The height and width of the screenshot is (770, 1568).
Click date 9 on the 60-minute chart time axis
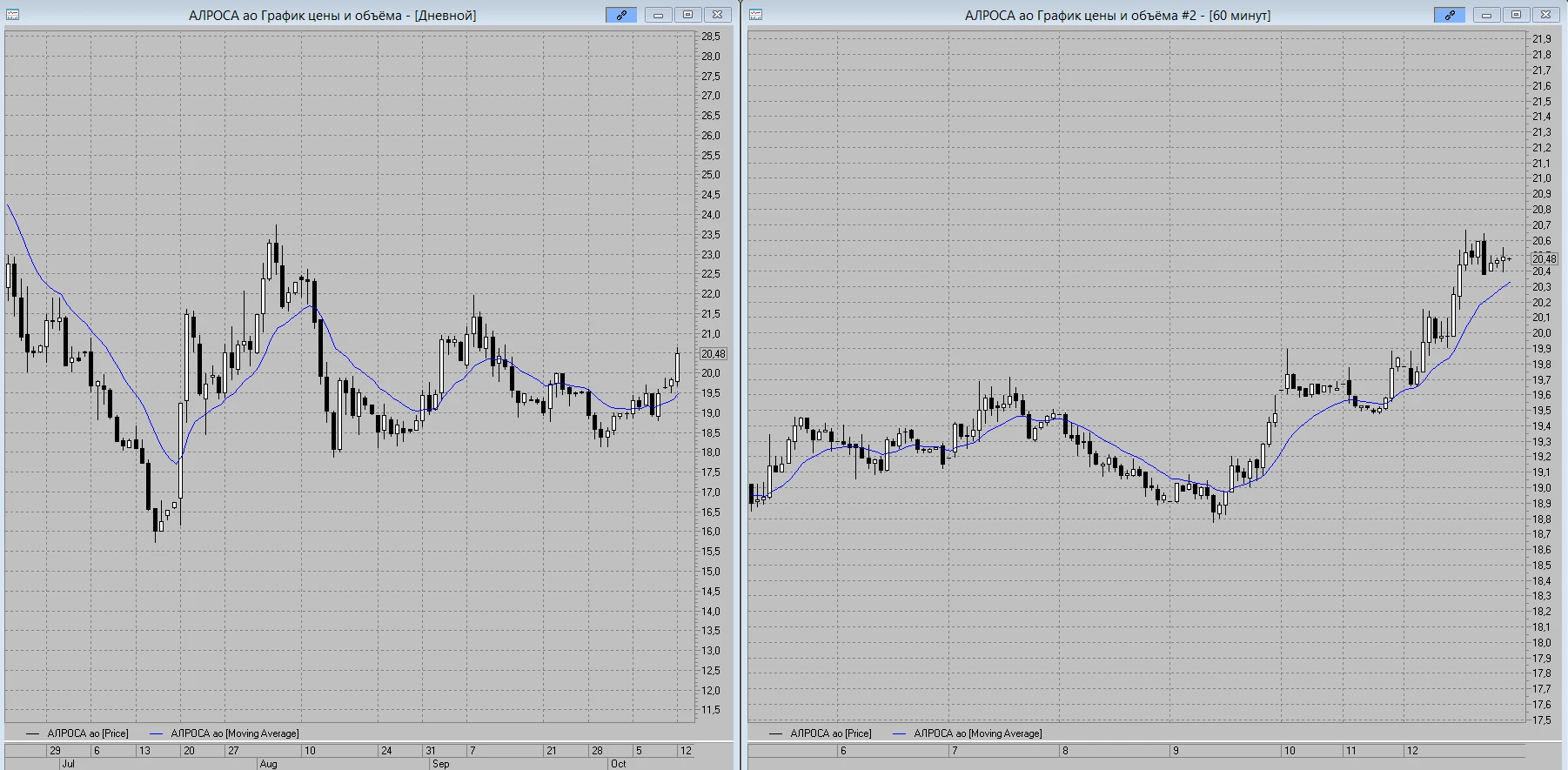pyautogui.click(x=1176, y=750)
